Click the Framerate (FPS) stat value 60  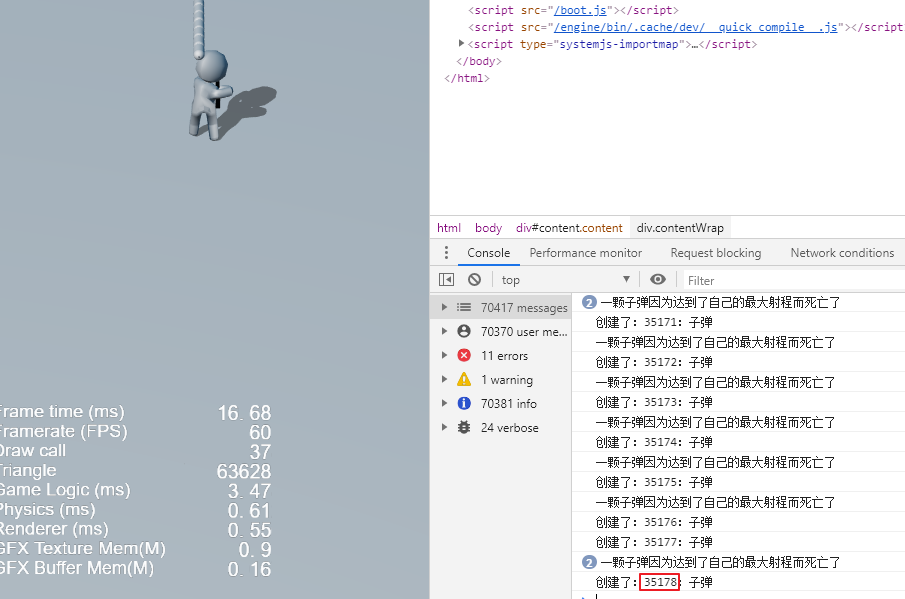point(260,432)
